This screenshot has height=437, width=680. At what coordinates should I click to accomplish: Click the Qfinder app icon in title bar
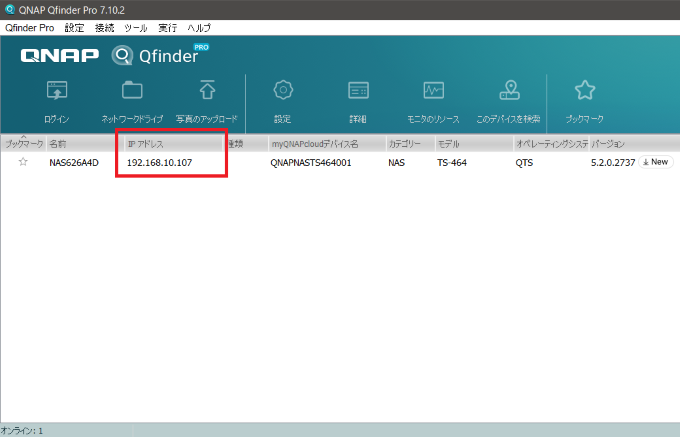pos(10,9)
